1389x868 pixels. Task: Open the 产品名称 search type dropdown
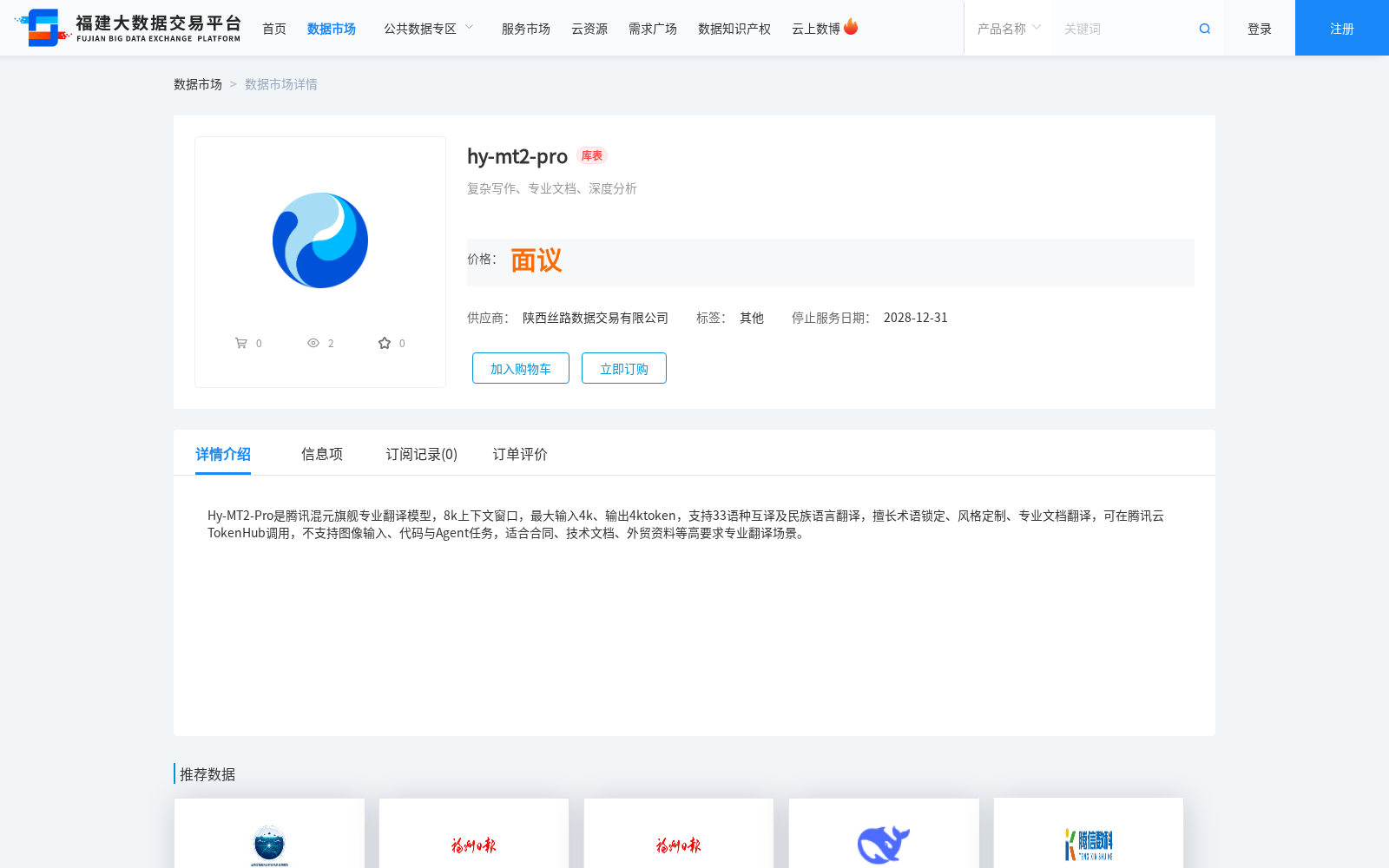point(1009,29)
